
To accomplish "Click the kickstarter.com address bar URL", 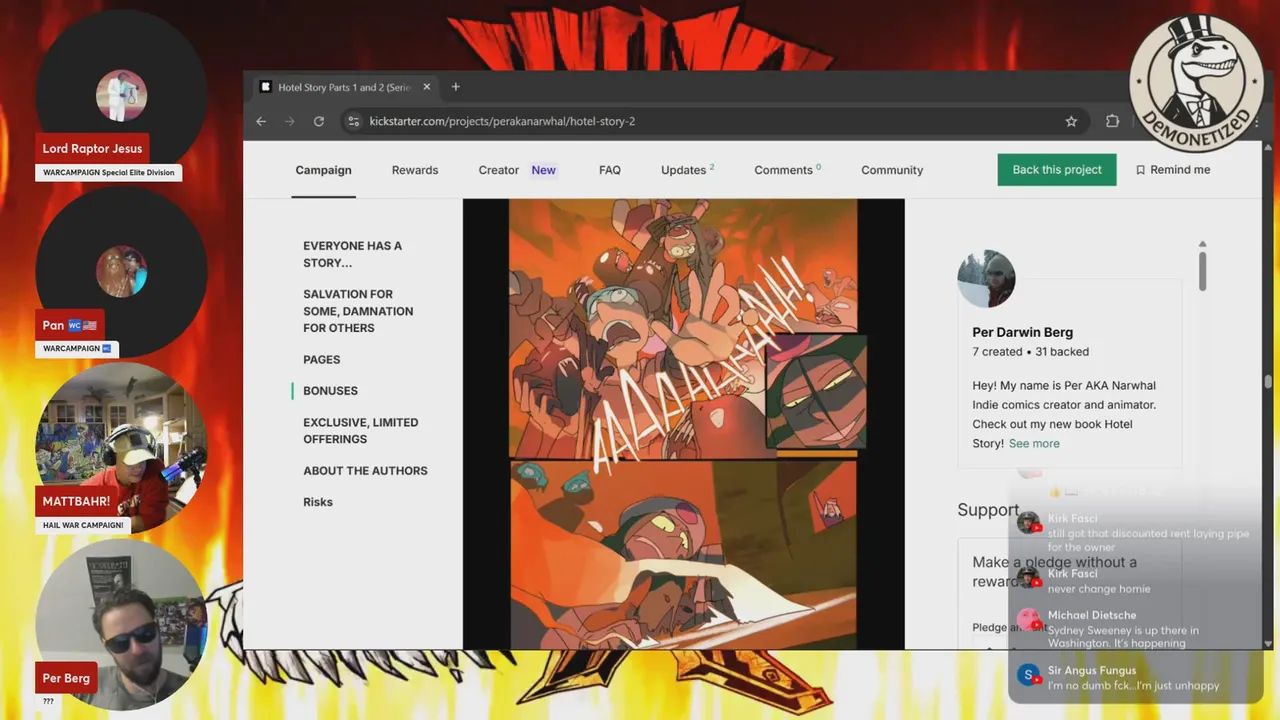I will [x=502, y=121].
